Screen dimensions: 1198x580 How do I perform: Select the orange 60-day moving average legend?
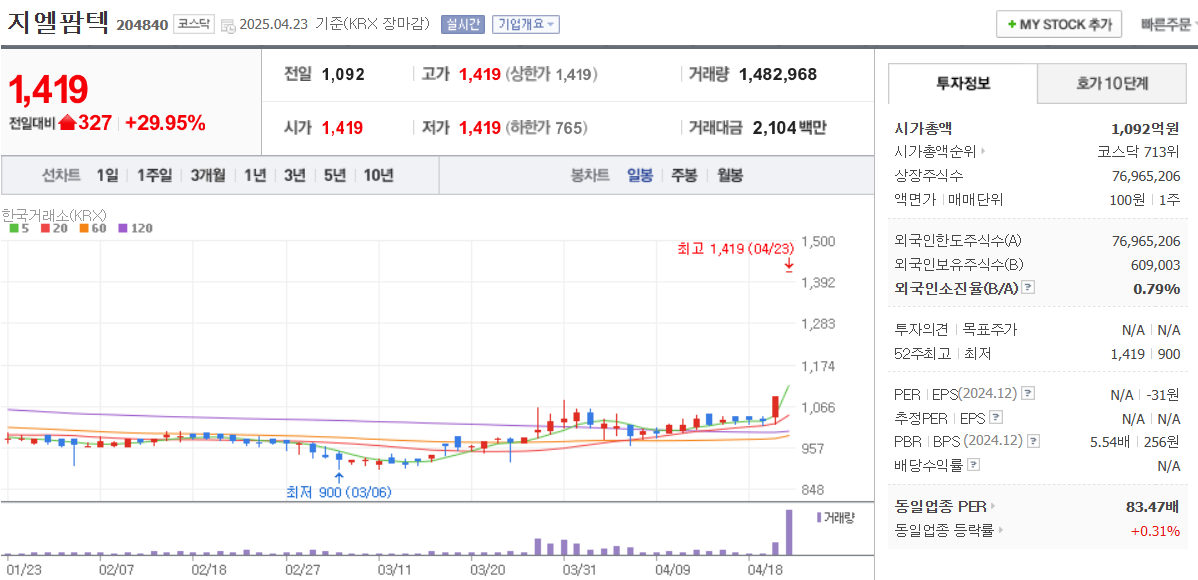pyautogui.click(x=91, y=228)
